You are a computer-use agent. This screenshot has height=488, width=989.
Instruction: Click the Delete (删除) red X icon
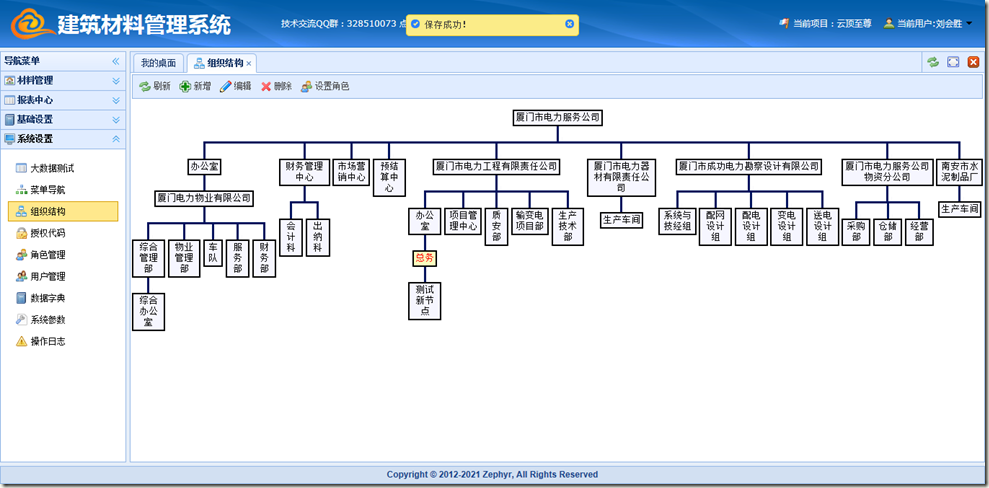(x=266, y=87)
